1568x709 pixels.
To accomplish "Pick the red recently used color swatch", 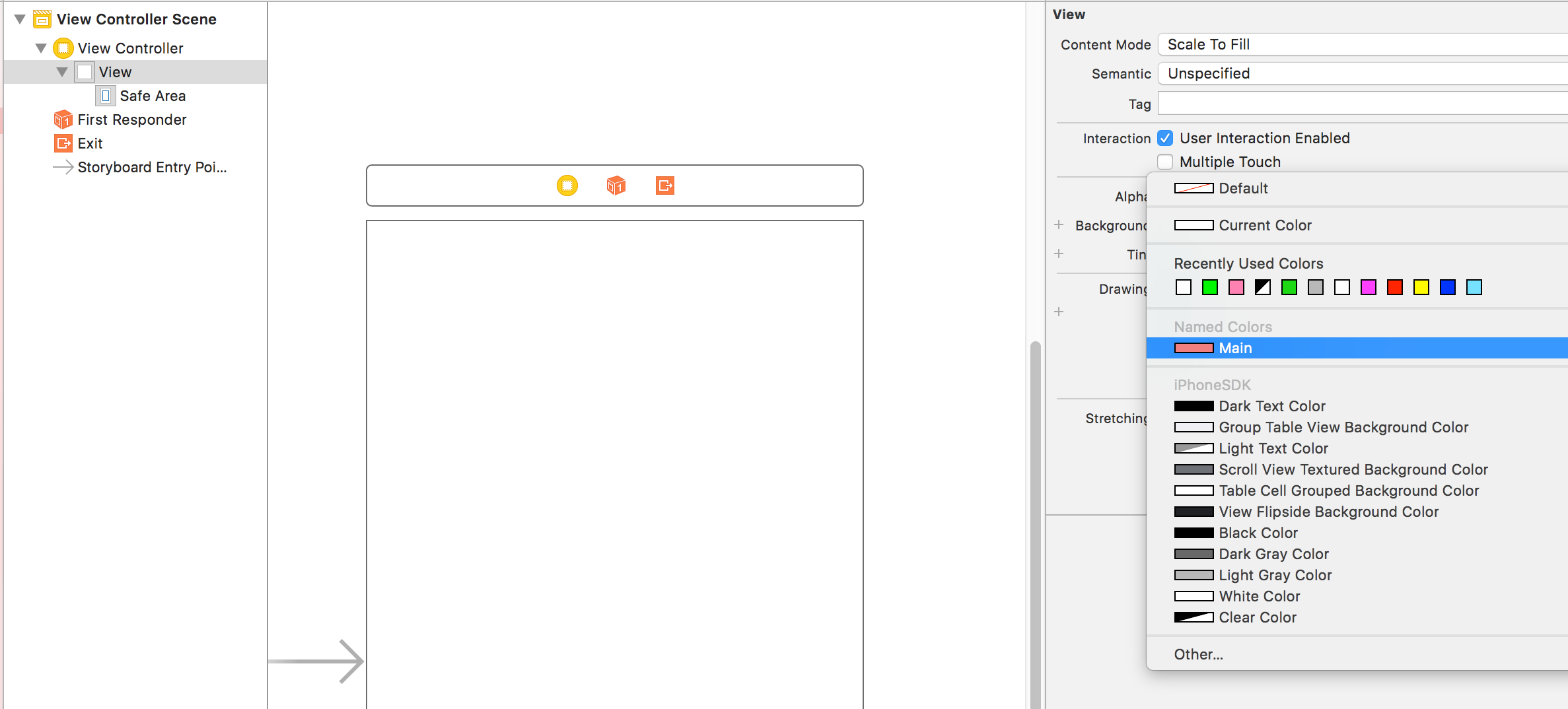I will [1394, 287].
